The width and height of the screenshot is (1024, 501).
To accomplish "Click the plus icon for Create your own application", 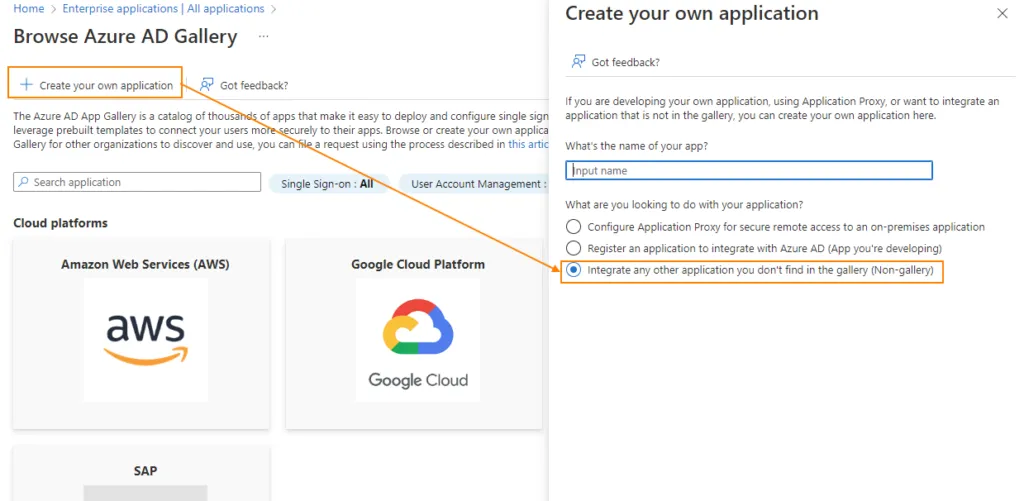I will 26,84.
